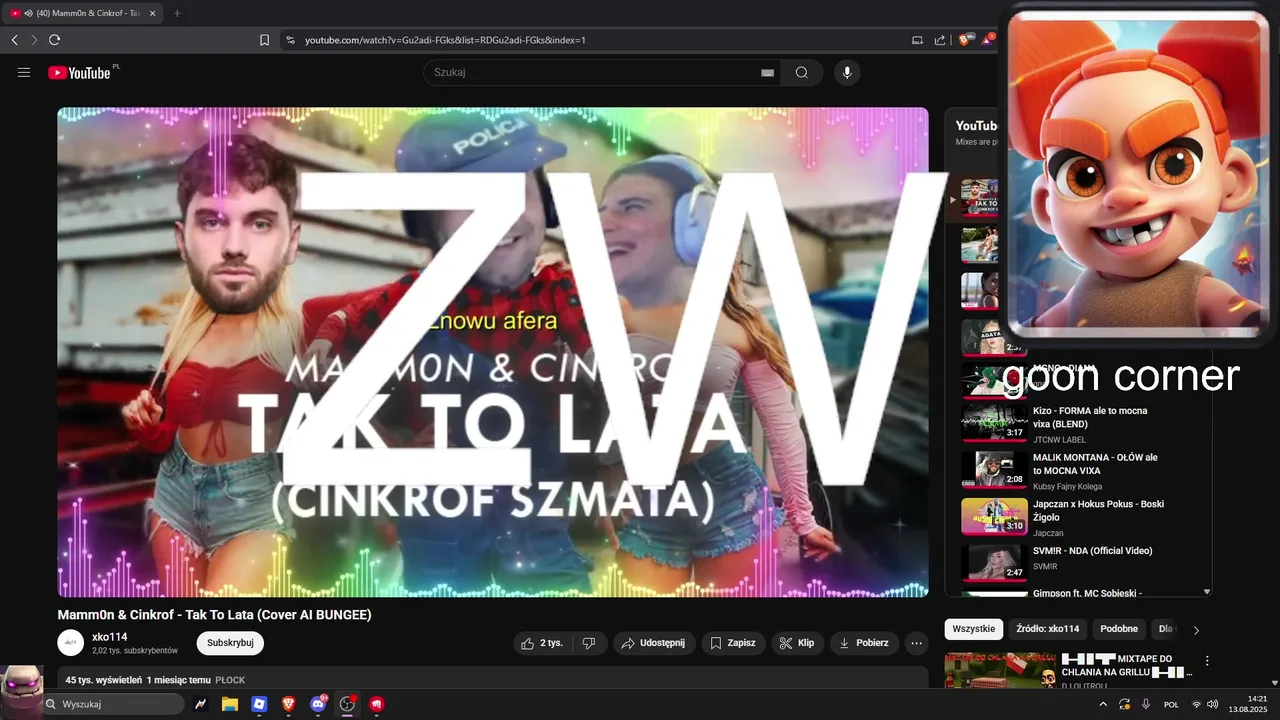The image size is (1280, 720).
Task: Open the xko114 channel avatar
Action: pyautogui.click(x=70, y=643)
